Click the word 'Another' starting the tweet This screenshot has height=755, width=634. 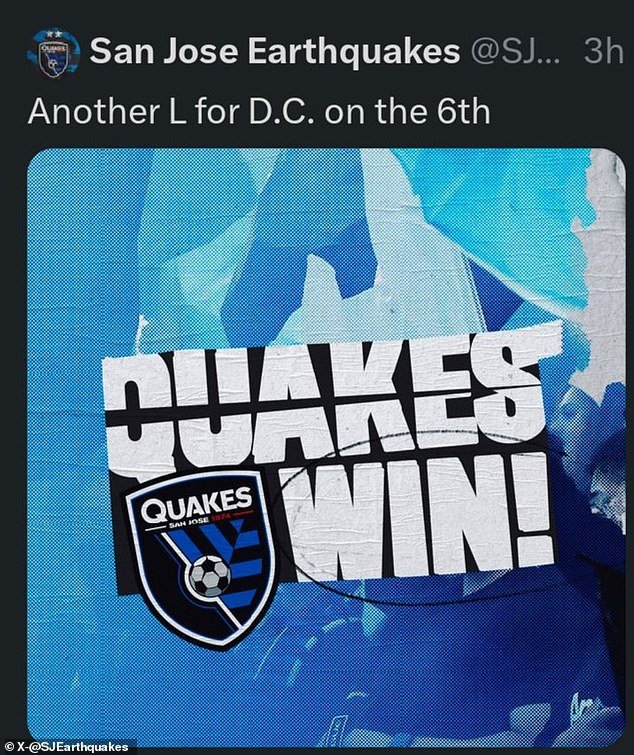(89, 112)
